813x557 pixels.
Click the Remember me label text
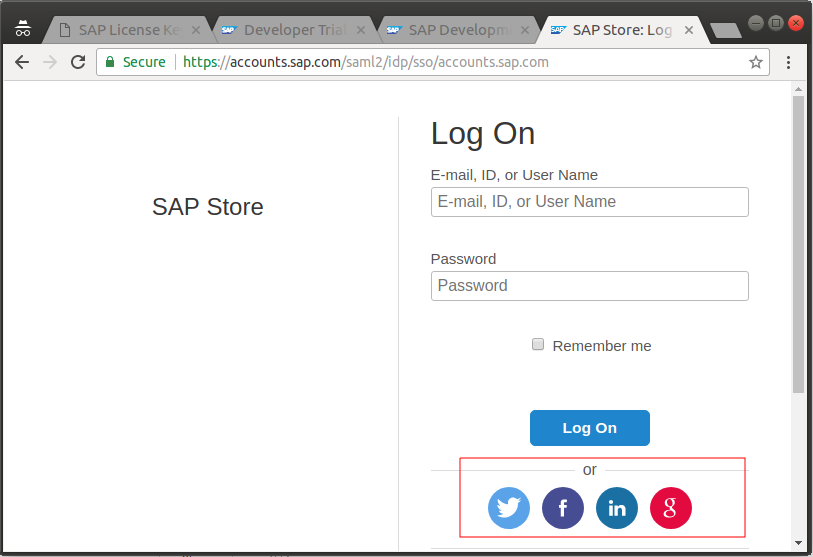pyautogui.click(x=601, y=346)
